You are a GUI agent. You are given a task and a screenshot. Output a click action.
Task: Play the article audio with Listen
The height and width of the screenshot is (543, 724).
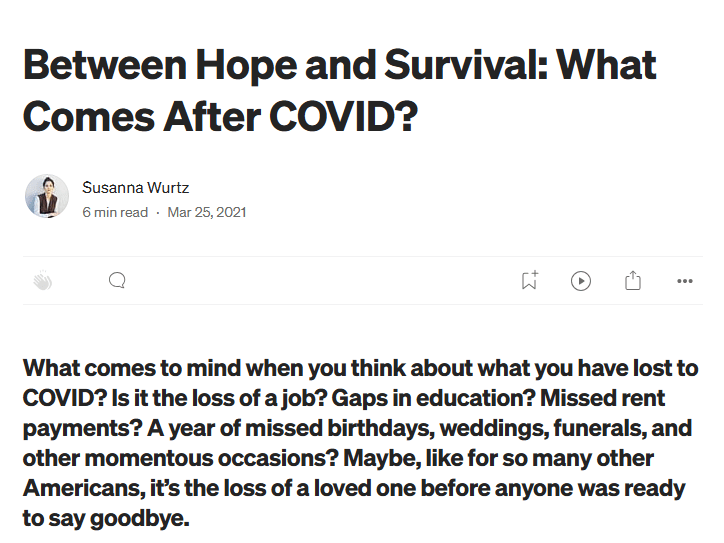coord(581,281)
